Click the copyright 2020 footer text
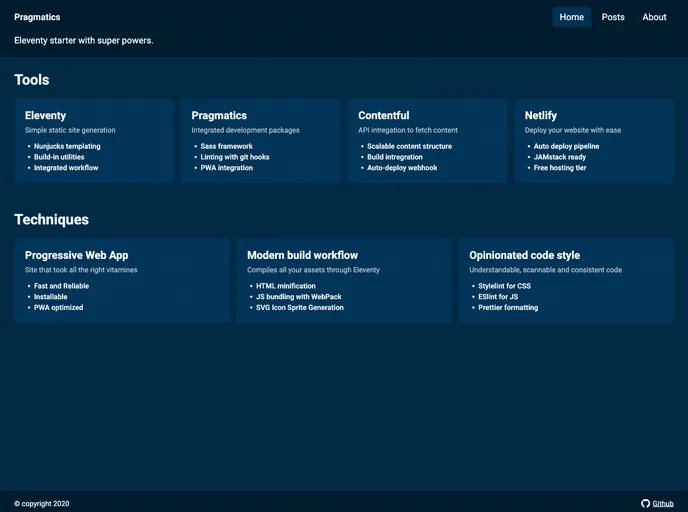The height and width of the screenshot is (512, 688). pyautogui.click(x=42, y=503)
